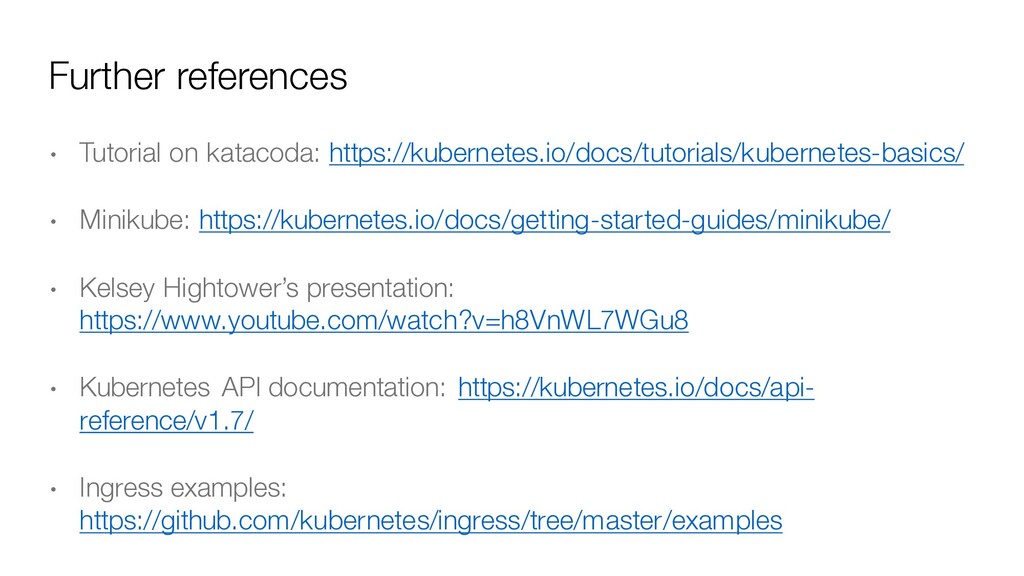The width and height of the screenshot is (1024, 576).
Task: Follow the kubernetes.io/docs/api- link line
Action: pos(636,388)
